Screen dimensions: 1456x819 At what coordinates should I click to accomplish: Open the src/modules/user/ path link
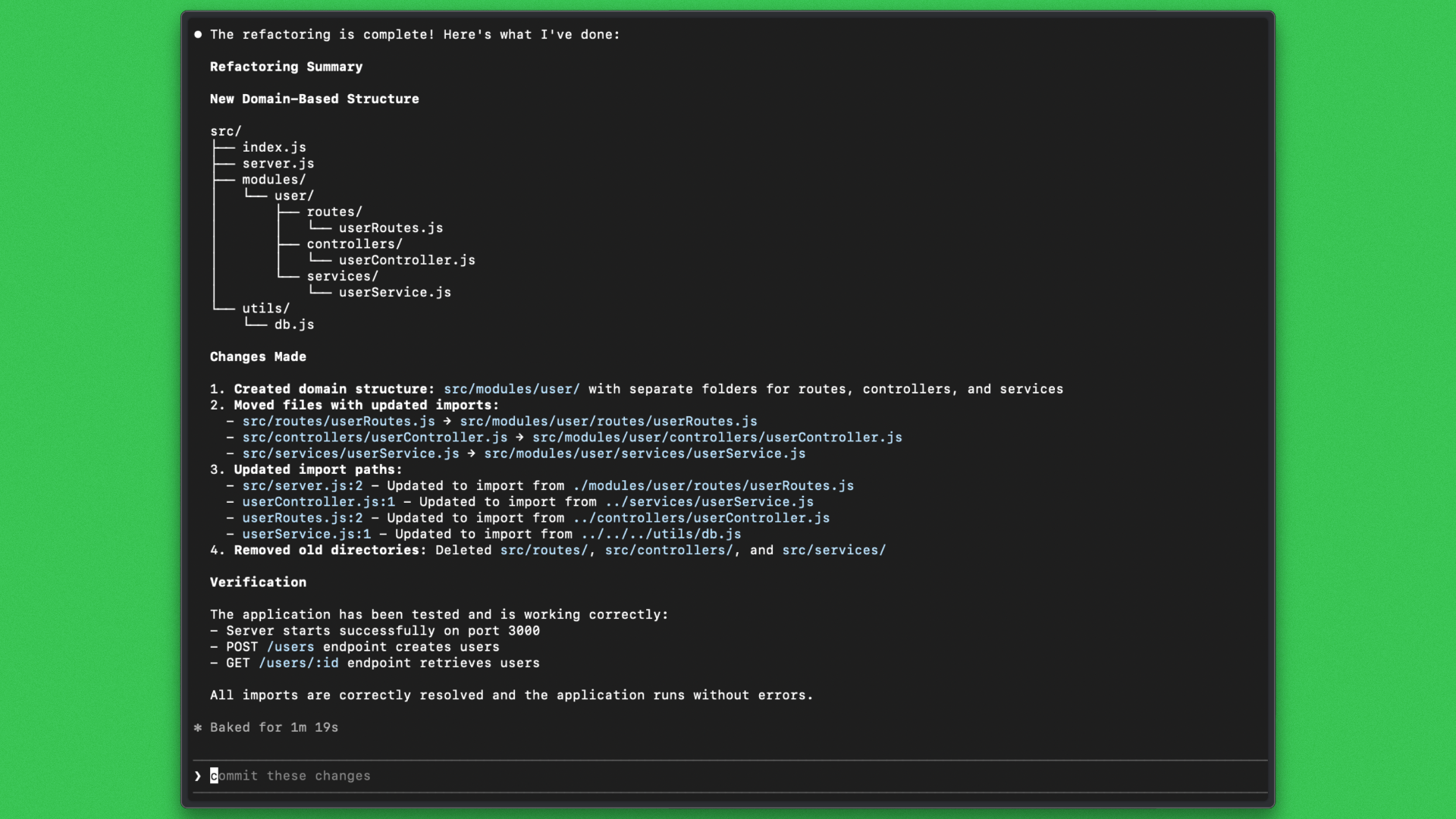point(511,389)
